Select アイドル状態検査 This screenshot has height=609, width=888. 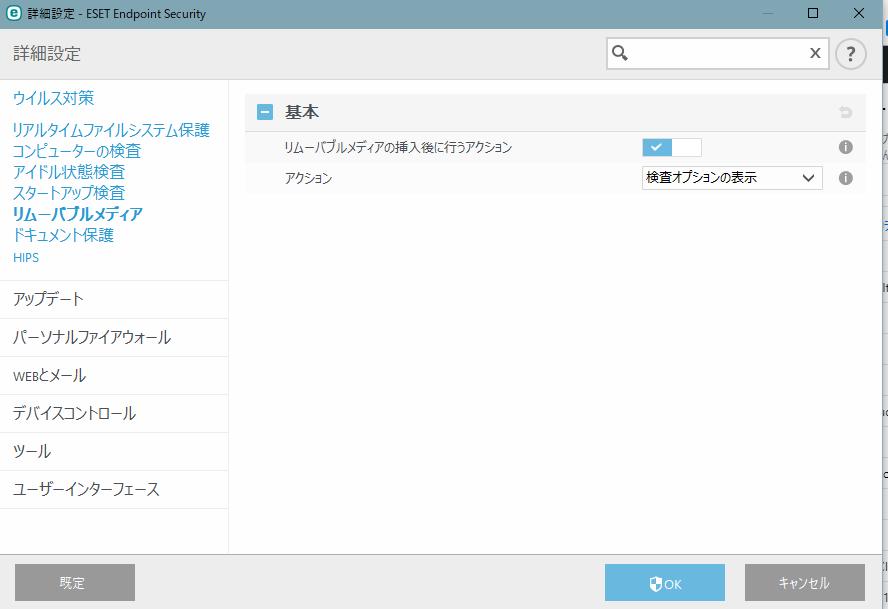coord(69,172)
